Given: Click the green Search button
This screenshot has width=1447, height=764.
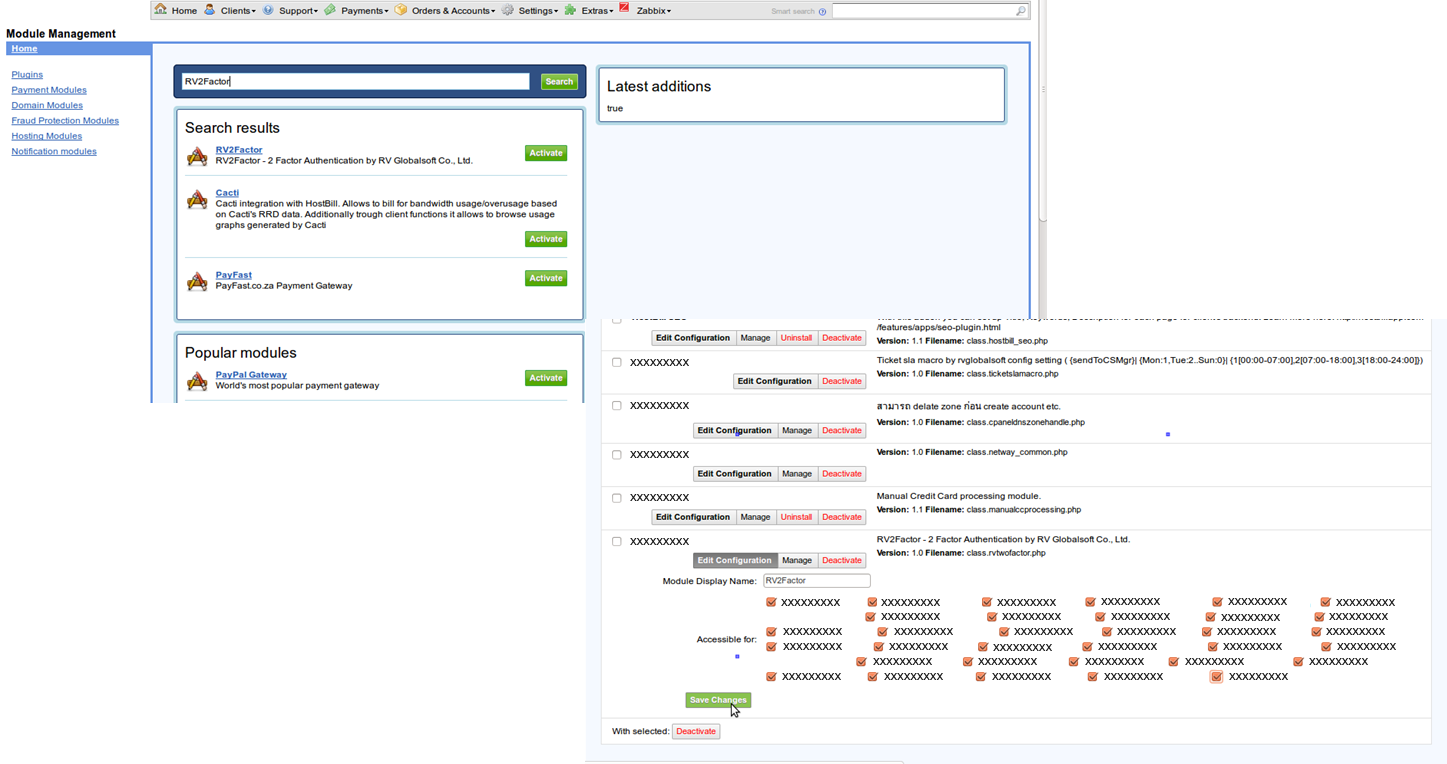Looking at the screenshot, I should [x=559, y=82].
